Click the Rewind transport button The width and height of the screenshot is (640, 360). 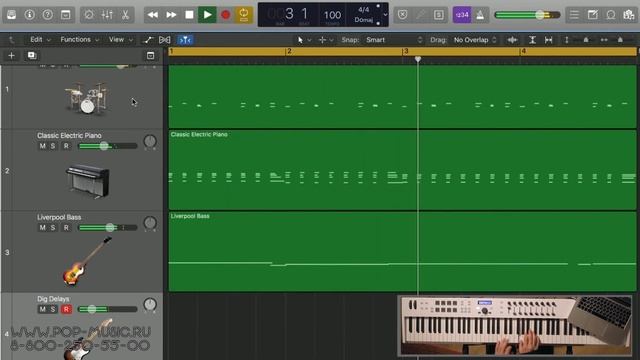click(x=153, y=15)
